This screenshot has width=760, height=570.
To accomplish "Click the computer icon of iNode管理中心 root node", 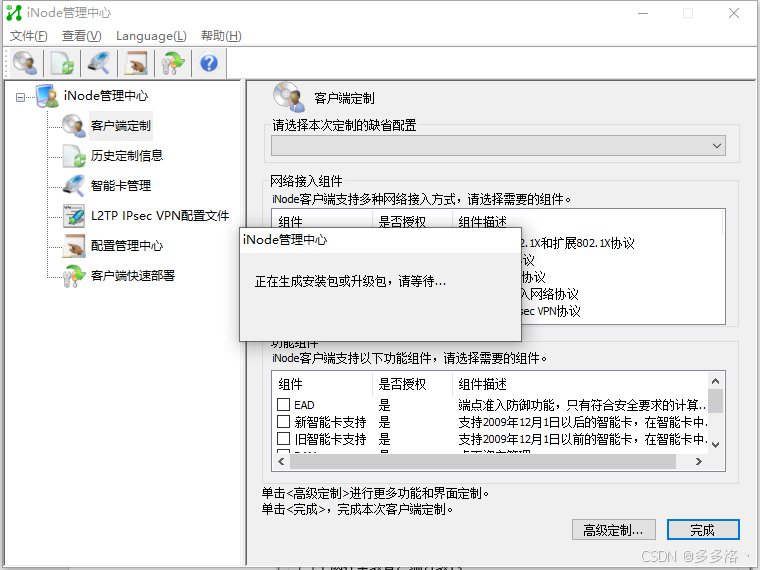I will coord(48,95).
